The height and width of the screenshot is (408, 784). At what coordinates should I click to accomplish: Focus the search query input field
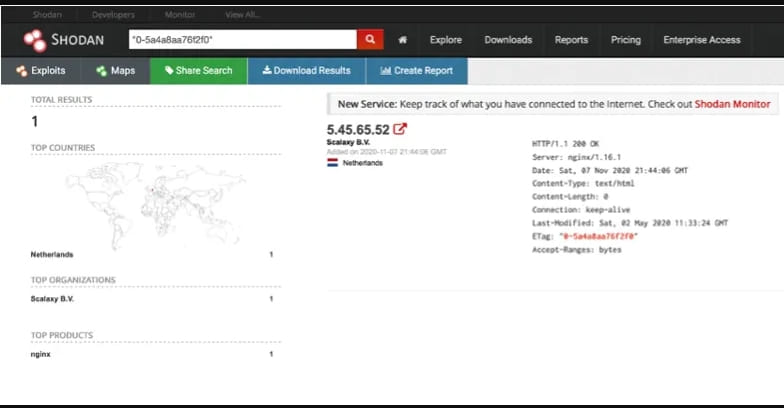(242, 40)
